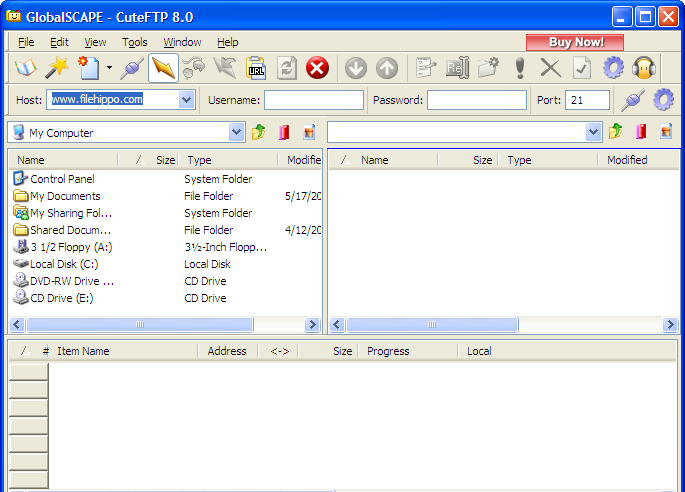The height and width of the screenshot is (492, 685).
Task: Sort local pane by Type column
Action: coord(227,160)
